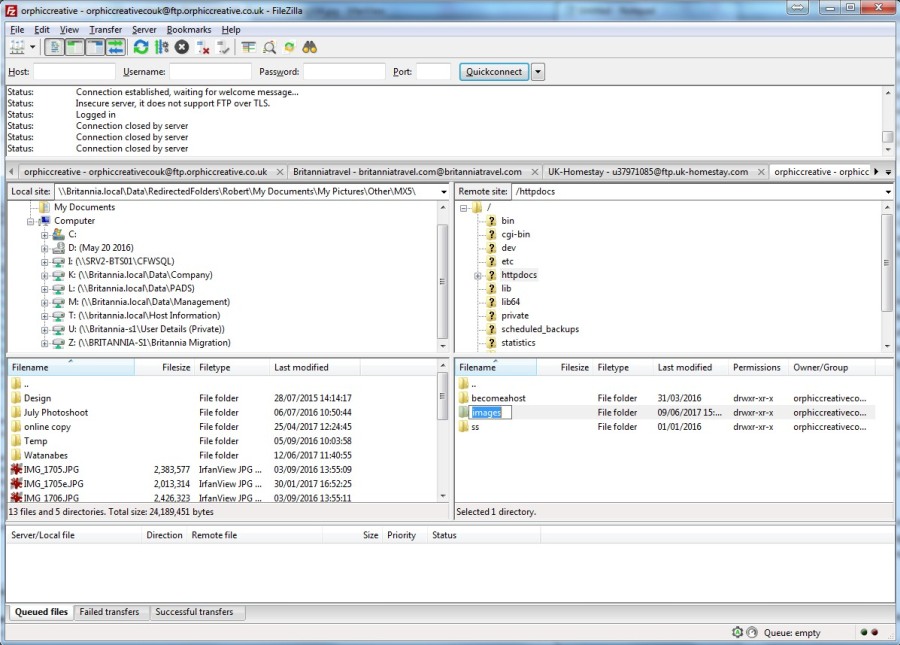900x645 pixels.
Task: Switch to the Failed transfers tab
Action: (110, 612)
